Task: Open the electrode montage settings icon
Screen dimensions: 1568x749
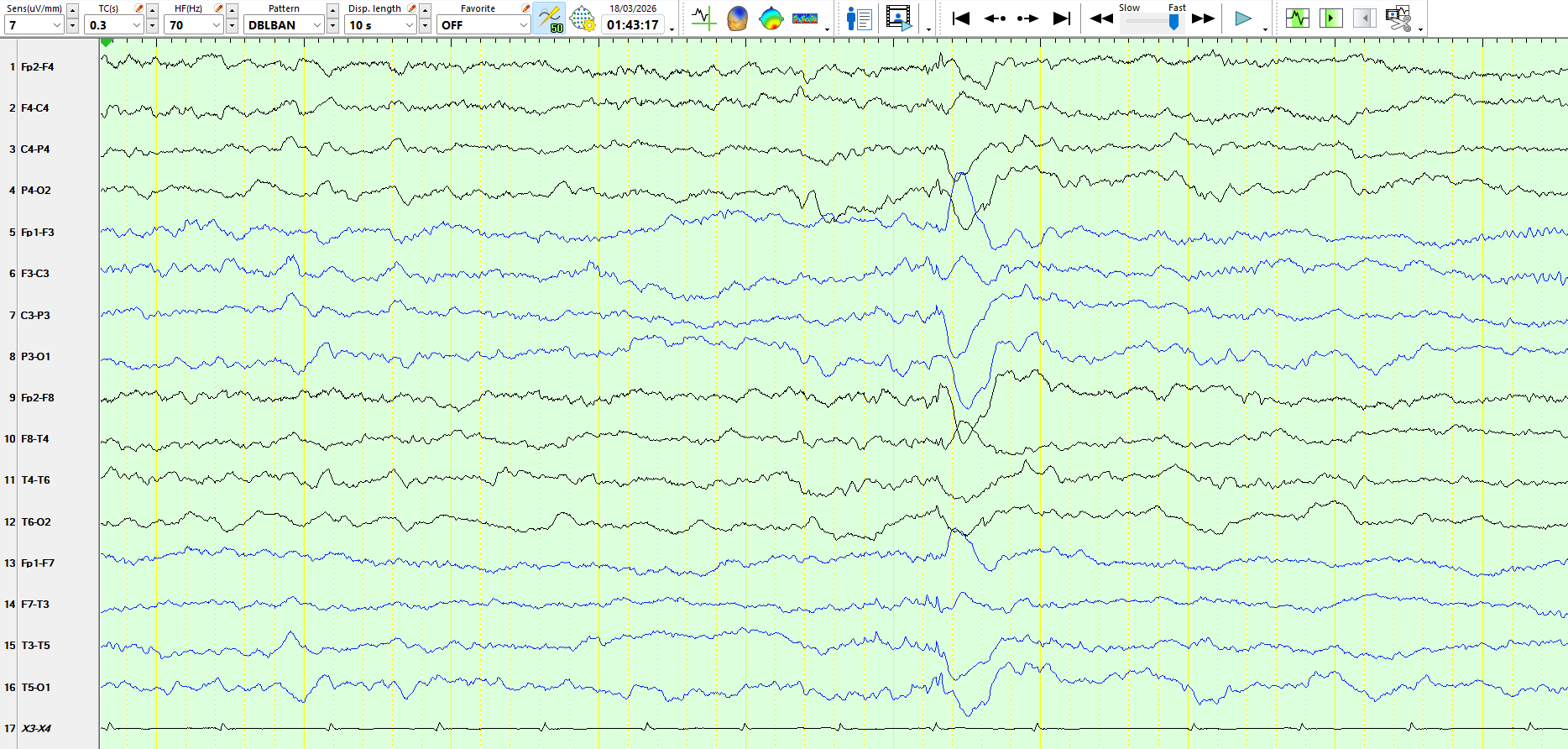Action: click(x=583, y=18)
